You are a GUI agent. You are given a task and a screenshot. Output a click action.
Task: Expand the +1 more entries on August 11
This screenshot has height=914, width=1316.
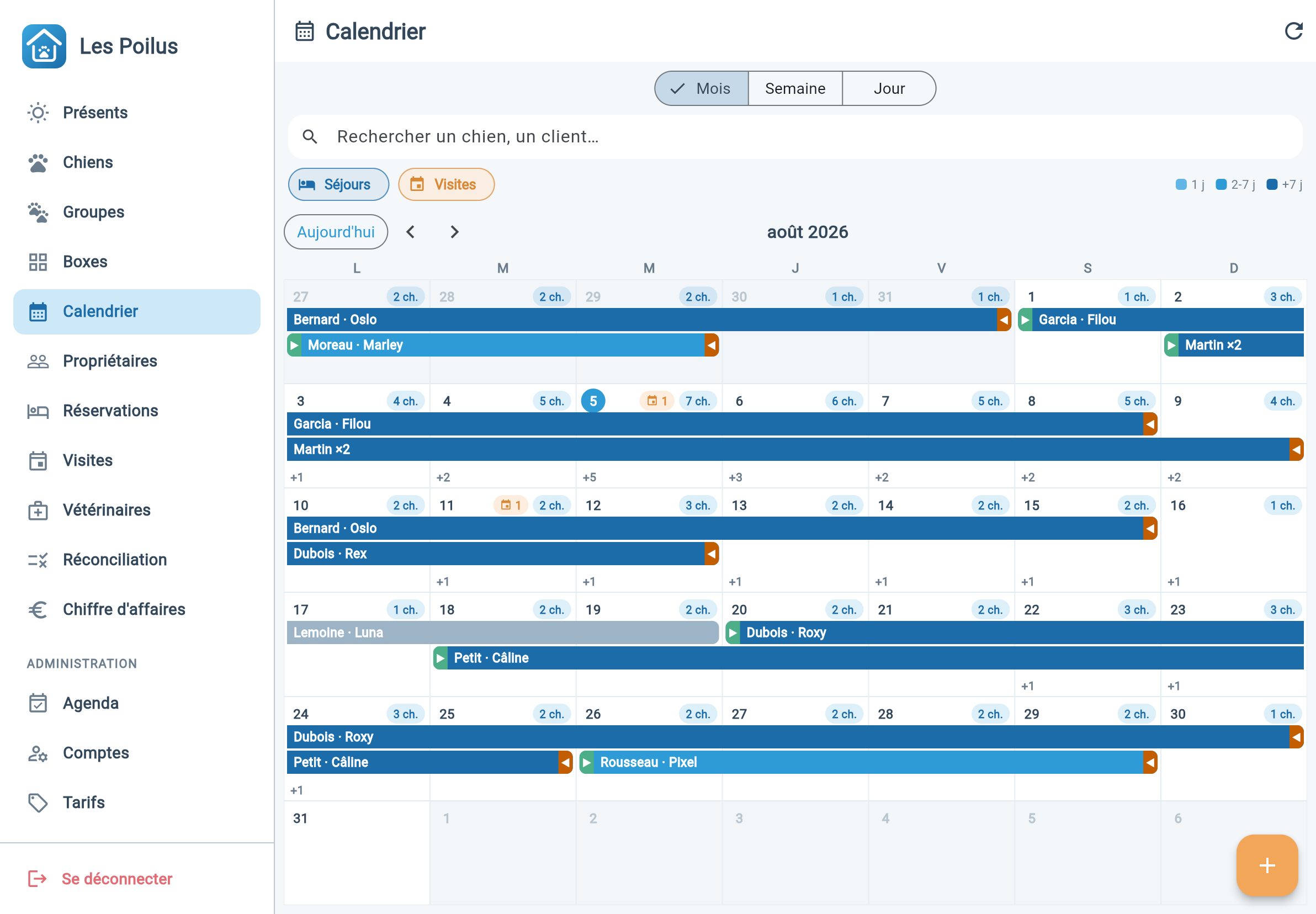pos(443,581)
